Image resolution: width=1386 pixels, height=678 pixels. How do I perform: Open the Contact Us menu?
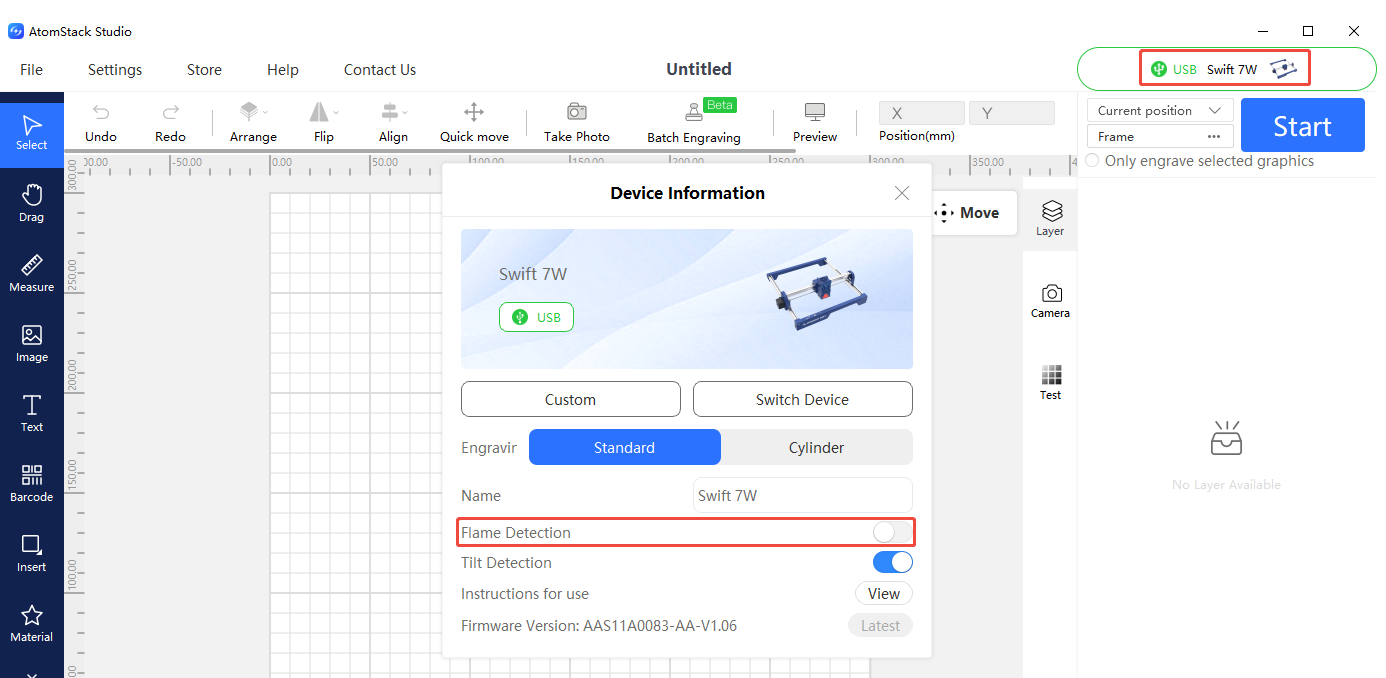pyautogui.click(x=380, y=69)
